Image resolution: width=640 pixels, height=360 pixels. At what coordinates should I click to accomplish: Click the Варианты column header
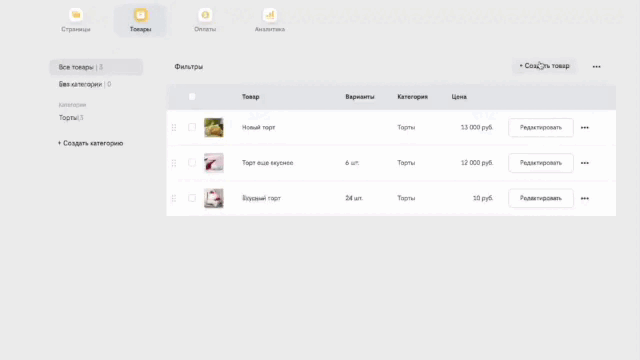click(x=360, y=97)
